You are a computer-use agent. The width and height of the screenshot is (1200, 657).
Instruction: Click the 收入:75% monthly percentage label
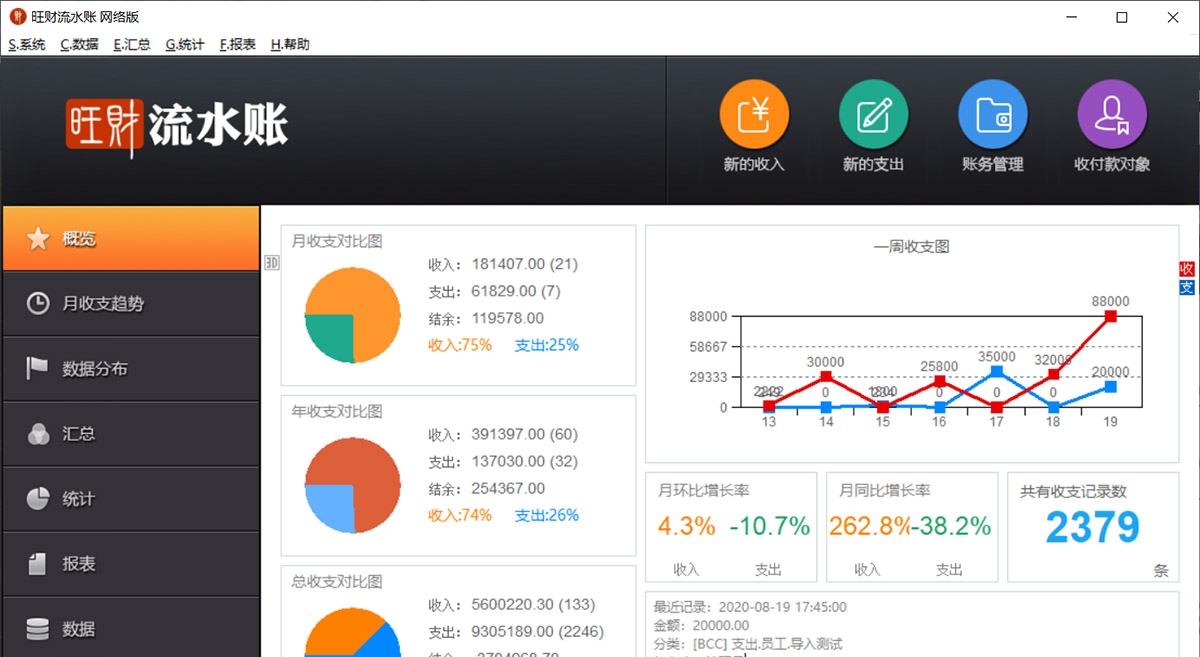[460, 345]
